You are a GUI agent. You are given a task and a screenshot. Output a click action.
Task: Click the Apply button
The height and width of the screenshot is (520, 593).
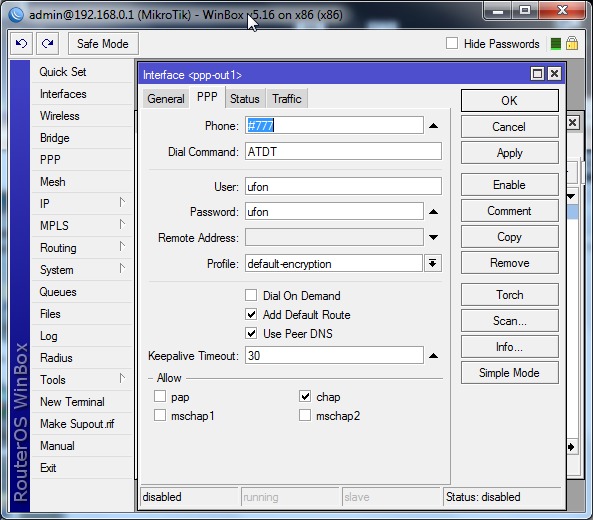tap(509, 153)
